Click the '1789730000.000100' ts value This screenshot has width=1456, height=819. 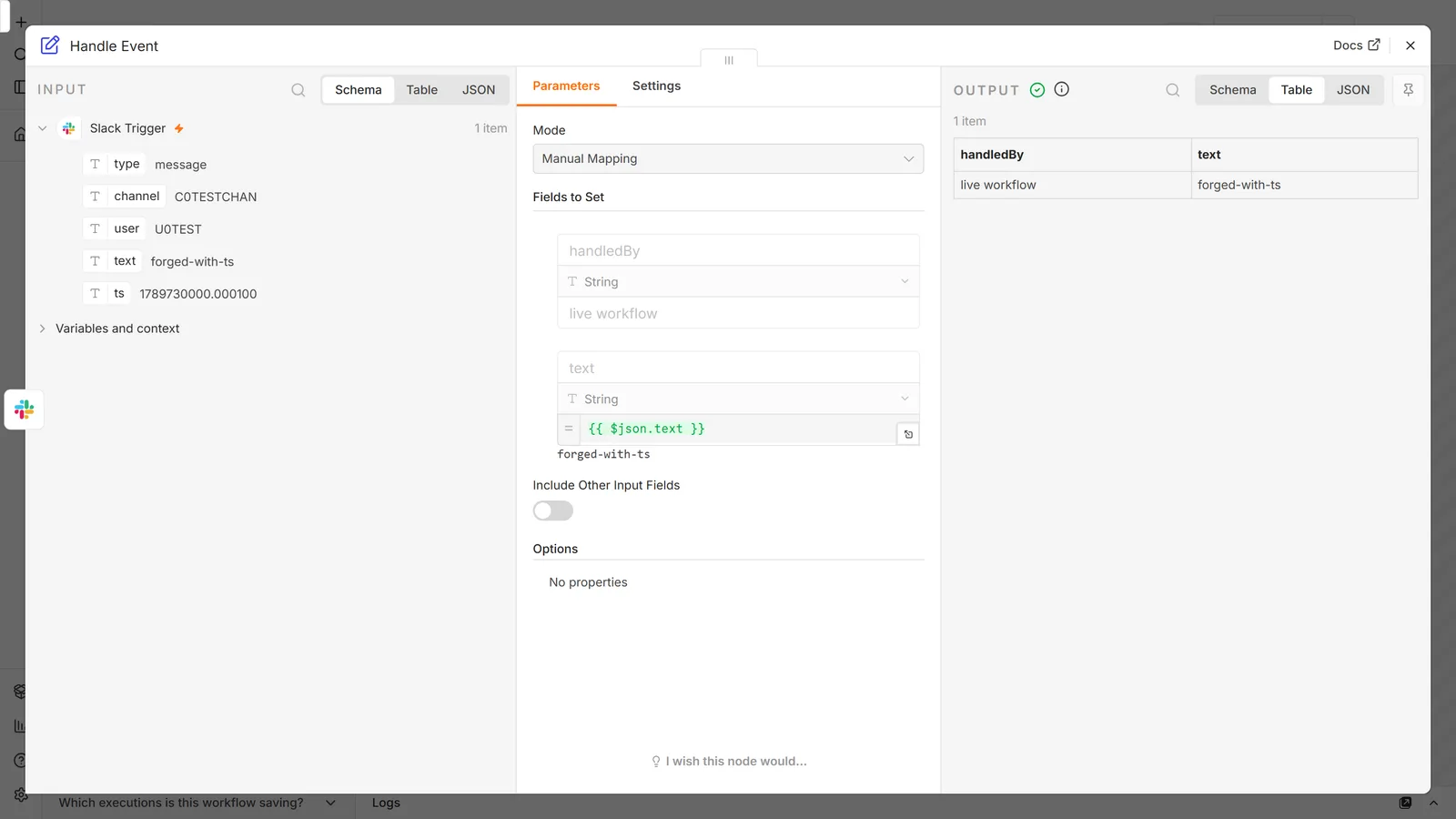click(x=198, y=294)
